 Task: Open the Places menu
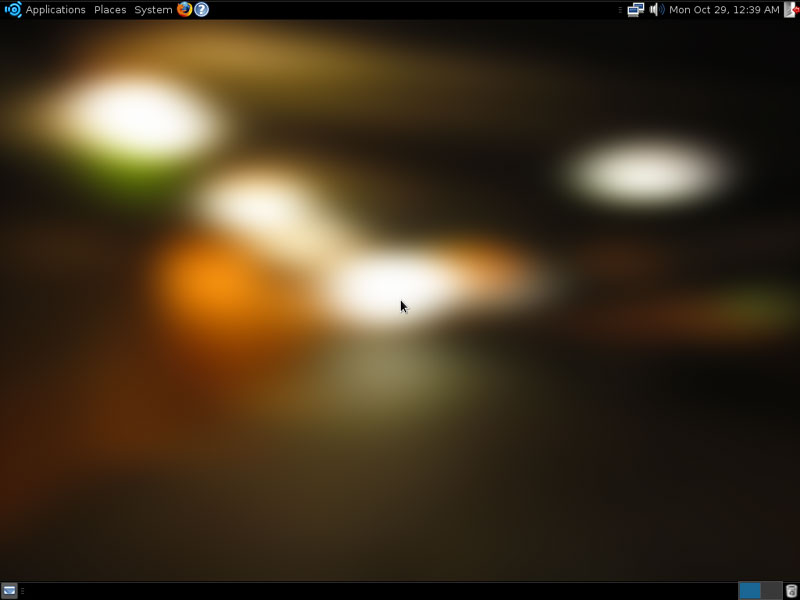(110, 10)
